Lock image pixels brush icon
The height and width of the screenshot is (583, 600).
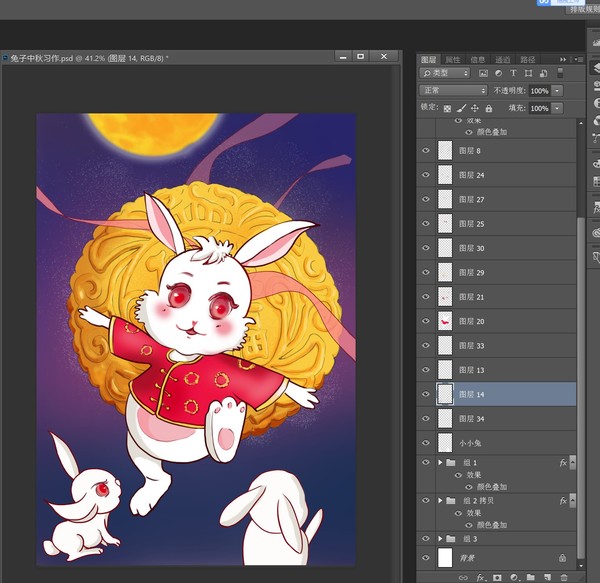461,108
